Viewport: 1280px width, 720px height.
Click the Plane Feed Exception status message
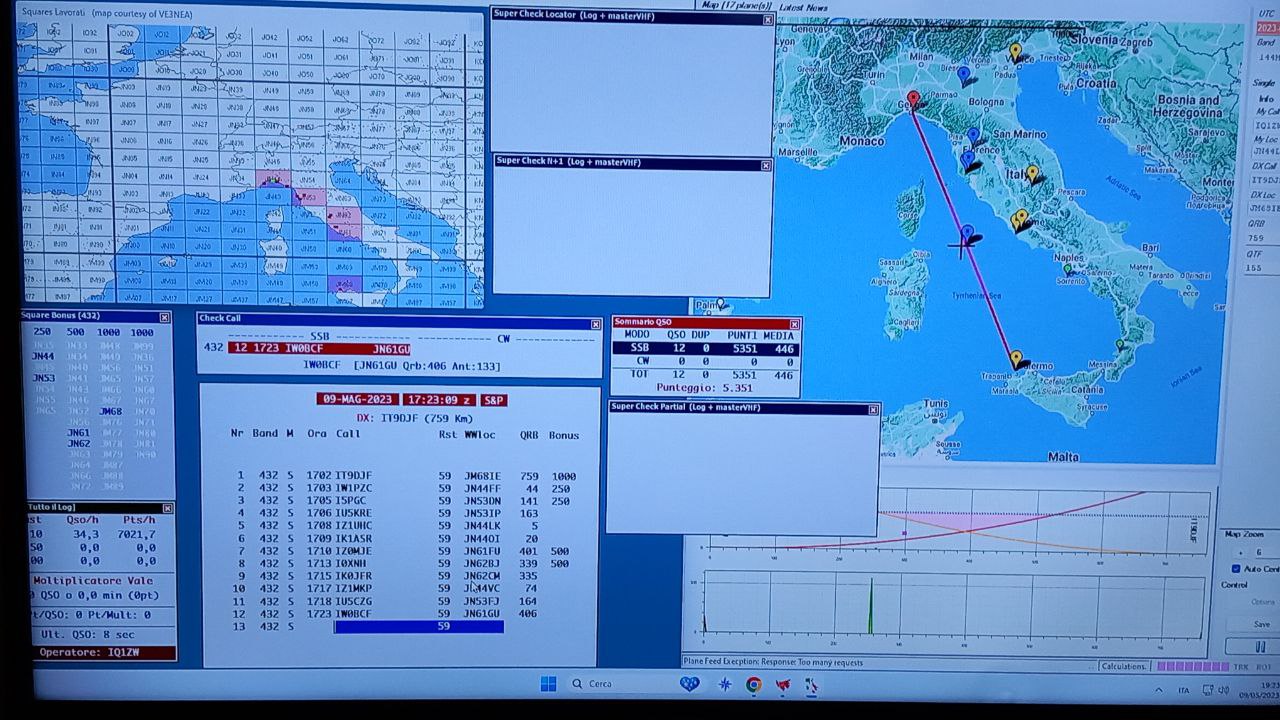(x=772, y=662)
